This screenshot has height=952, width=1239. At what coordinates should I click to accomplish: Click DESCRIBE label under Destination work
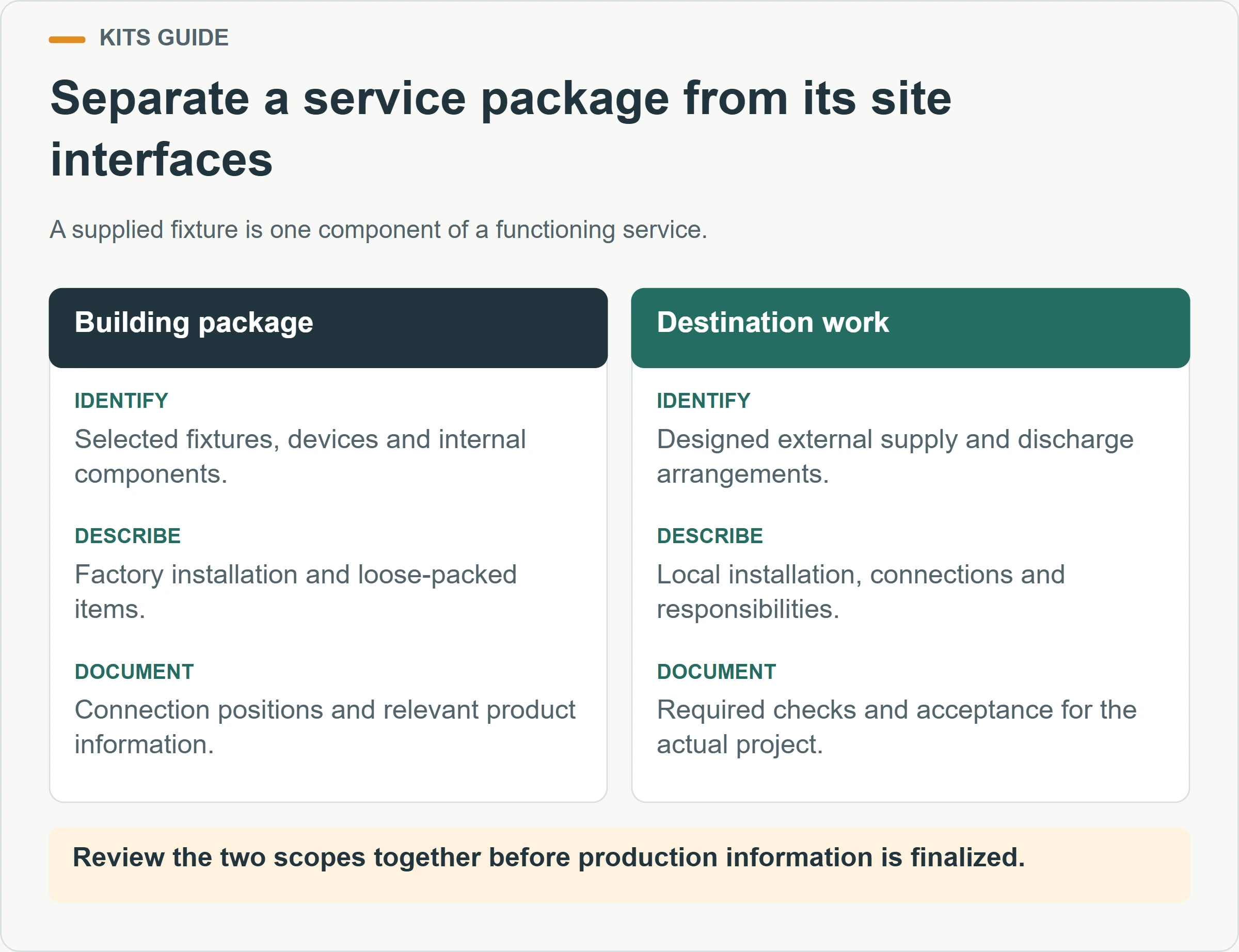point(710,536)
